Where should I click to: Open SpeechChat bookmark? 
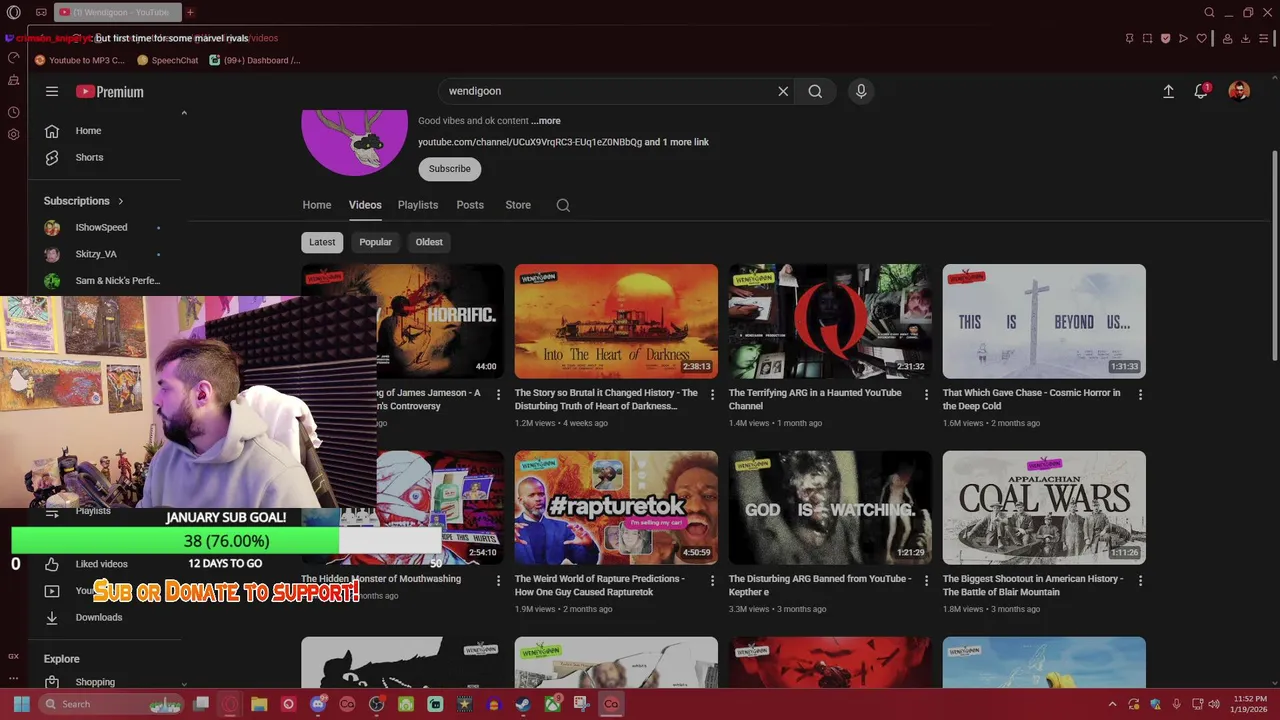point(168,60)
